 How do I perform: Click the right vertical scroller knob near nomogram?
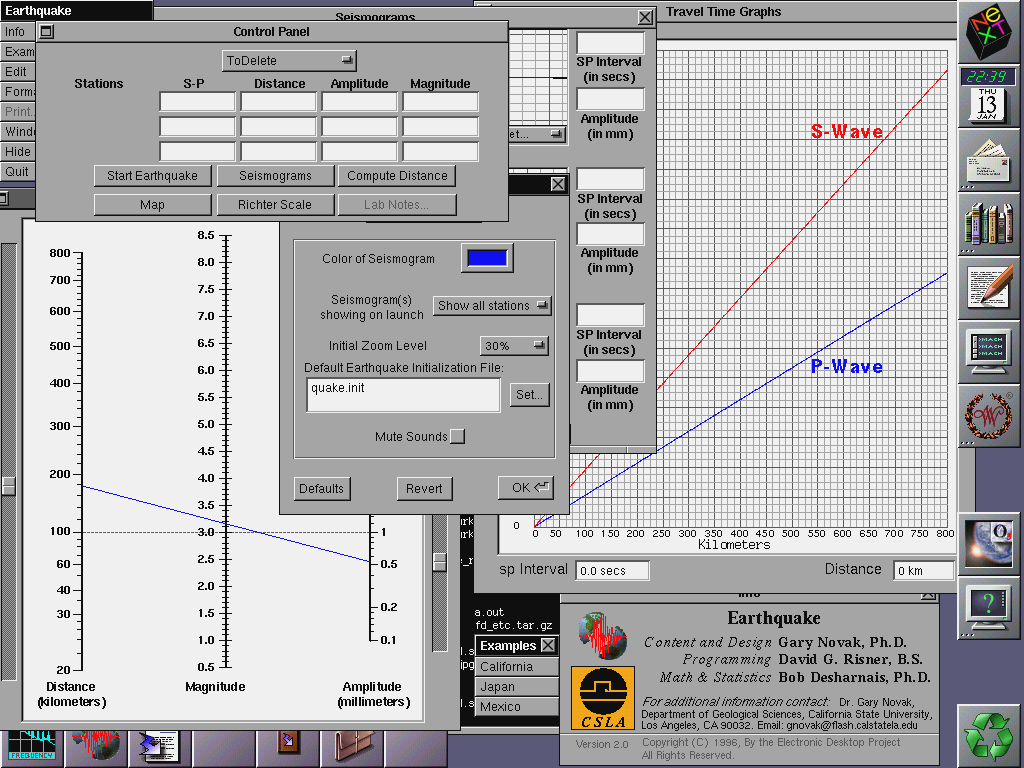tap(440, 562)
